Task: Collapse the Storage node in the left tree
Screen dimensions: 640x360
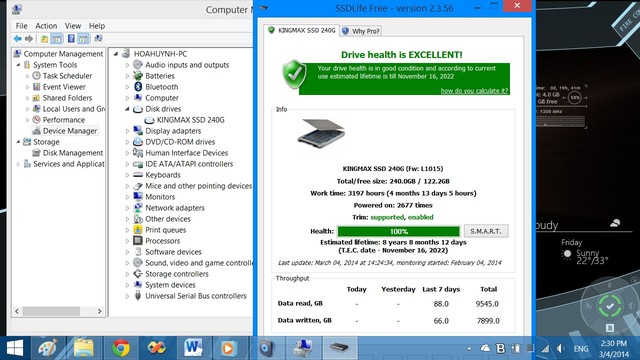Action: click(x=18, y=142)
